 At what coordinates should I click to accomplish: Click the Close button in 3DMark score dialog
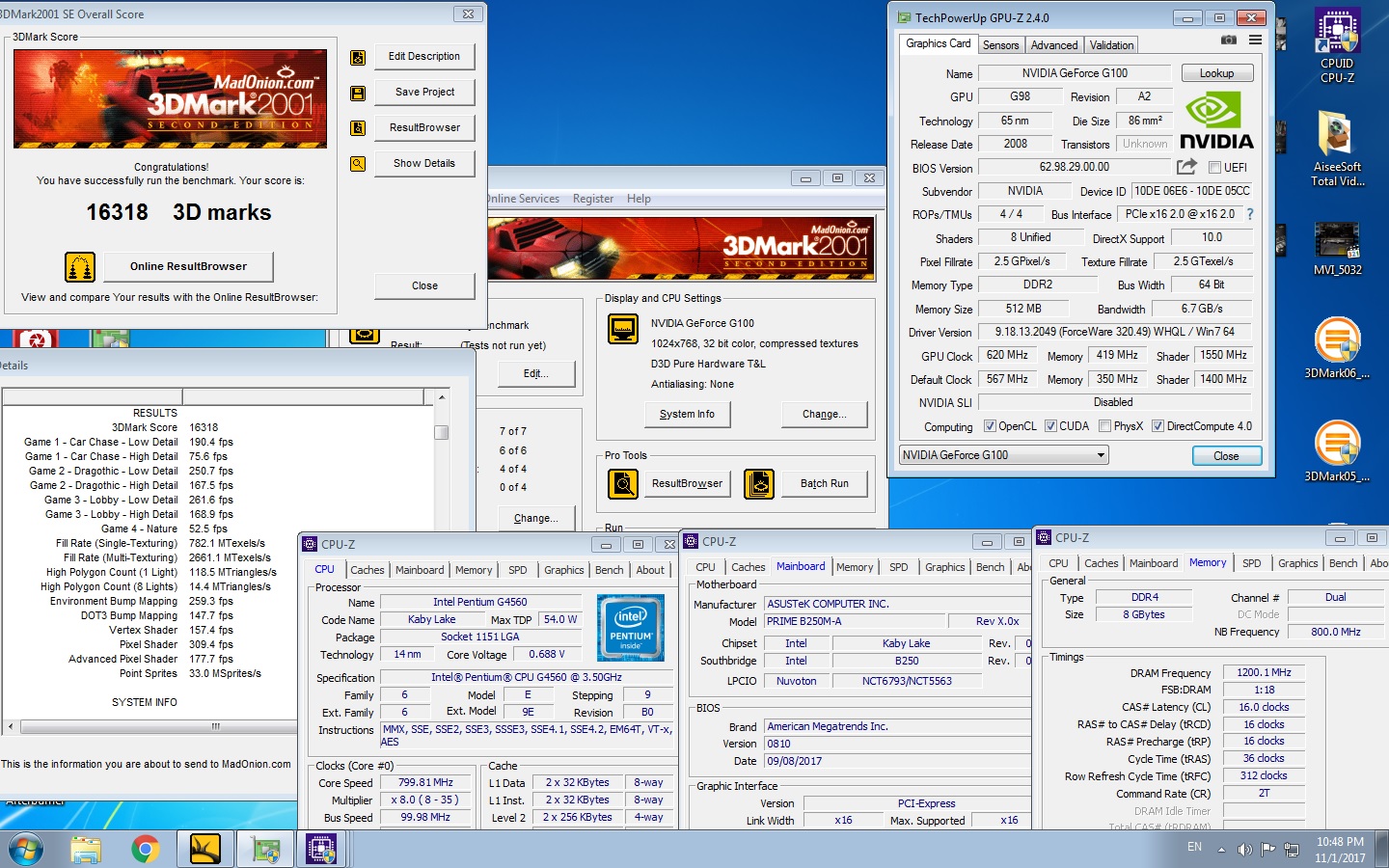tap(424, 286)
